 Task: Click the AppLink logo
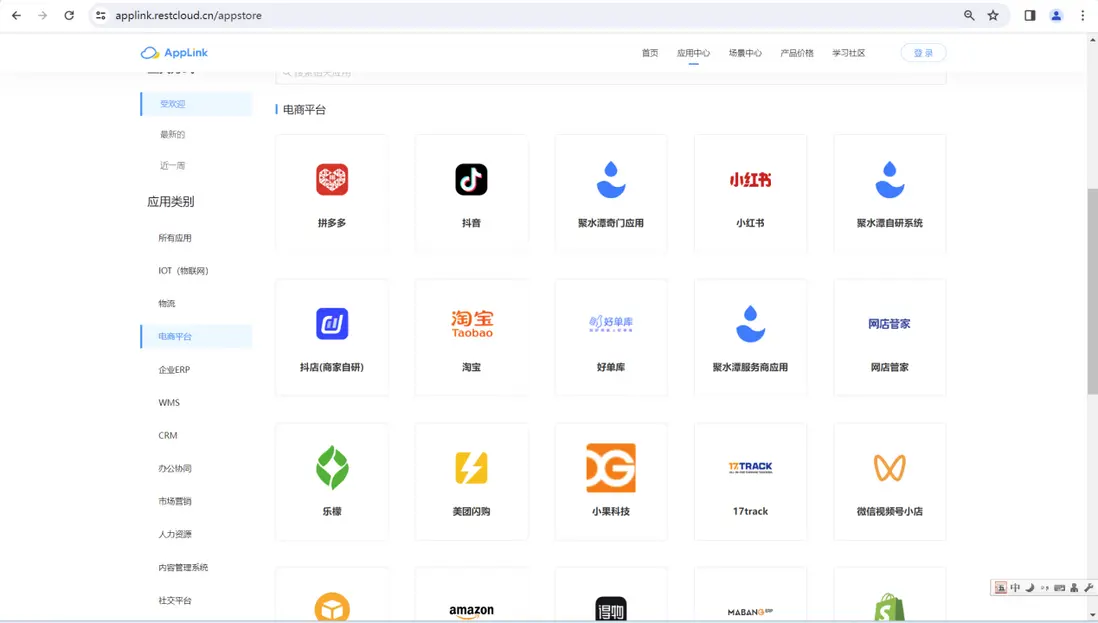[174, 52]
